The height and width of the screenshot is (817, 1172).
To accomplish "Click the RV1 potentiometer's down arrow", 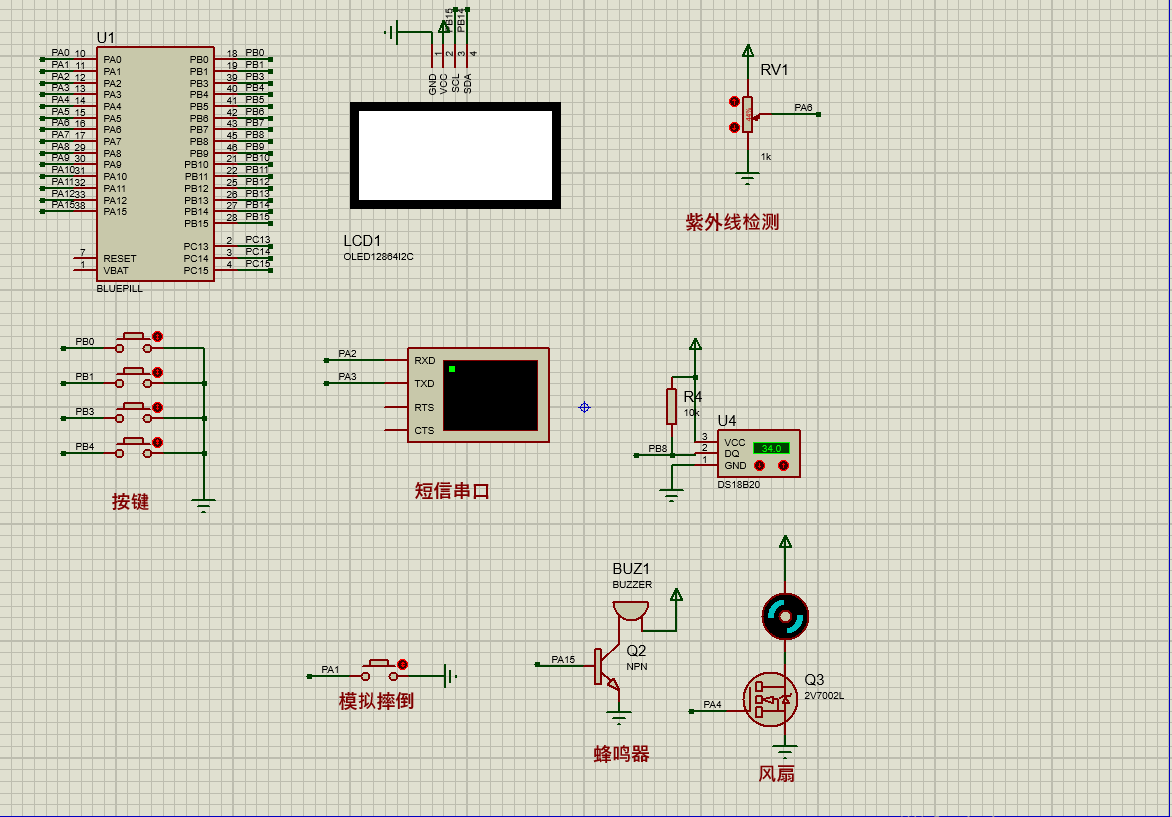I will (x=734, y=128).
